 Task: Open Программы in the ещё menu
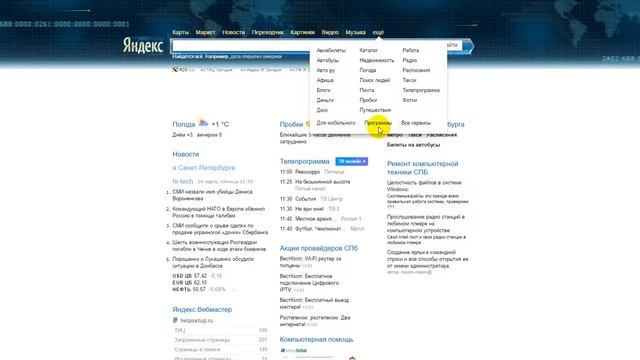pos(378,123)
